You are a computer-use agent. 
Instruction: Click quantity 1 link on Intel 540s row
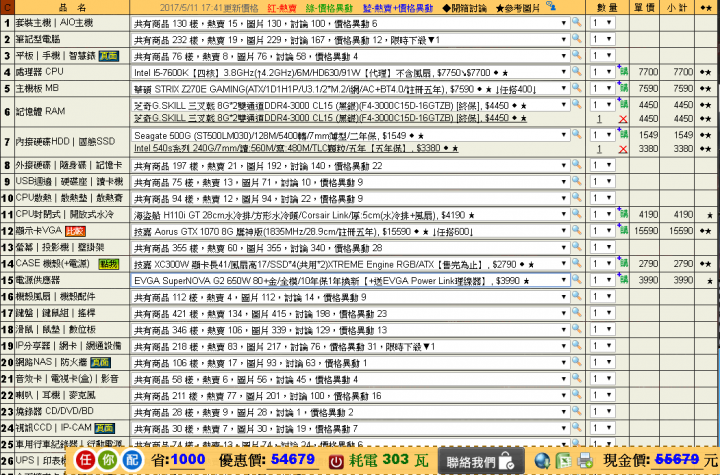click(x=599, y=149)
